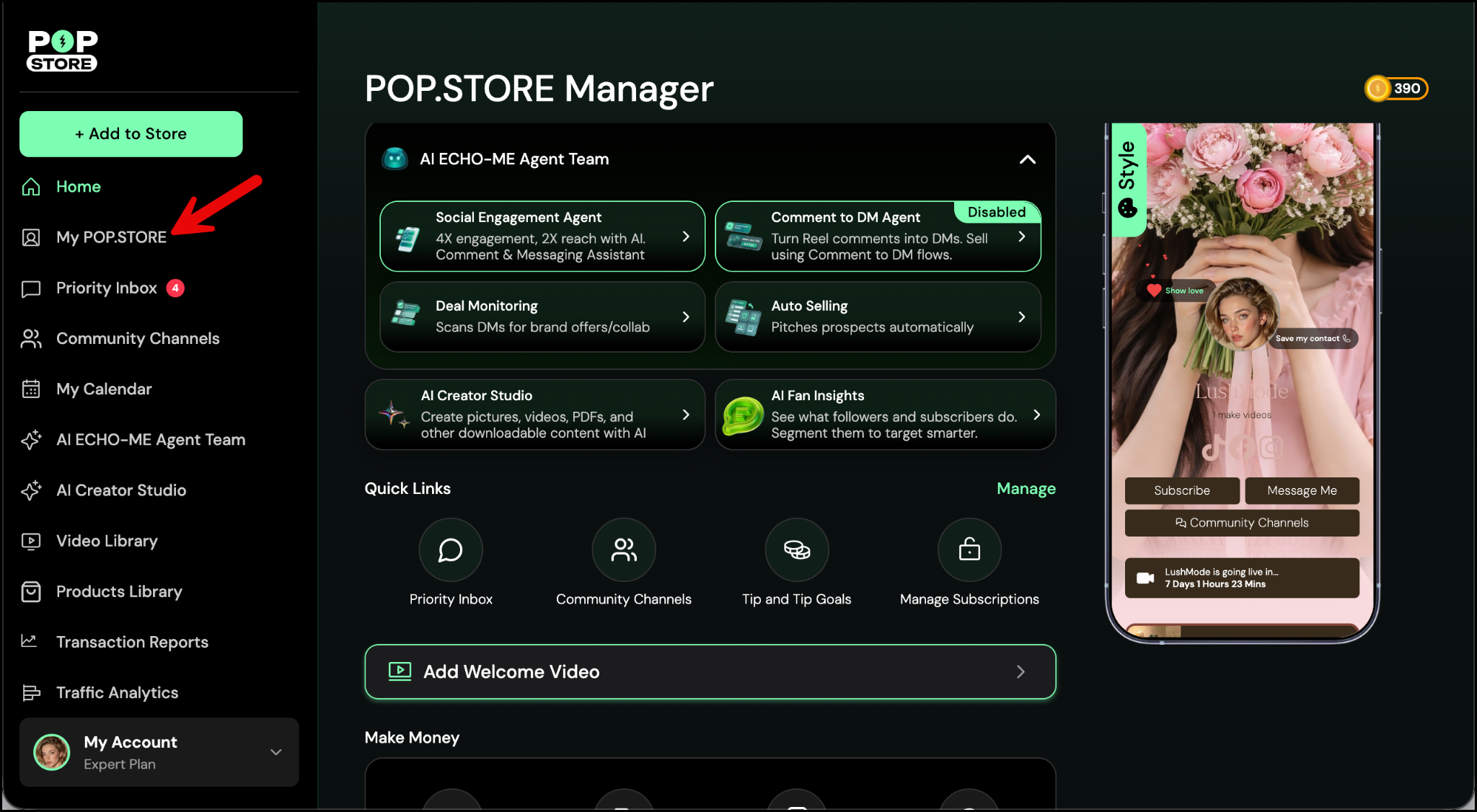Image resolution: width=1477 pixels, height=812 pixels.
Task: Click the Priority Inbox quick link icon
Action: (x=450, y=550)
